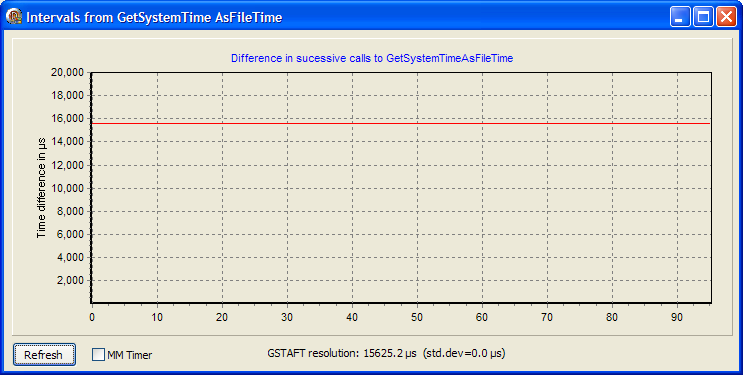Screen dimensions: 743x375
Task: Click the blue chart title text
Action: click(x=372, y=58)
